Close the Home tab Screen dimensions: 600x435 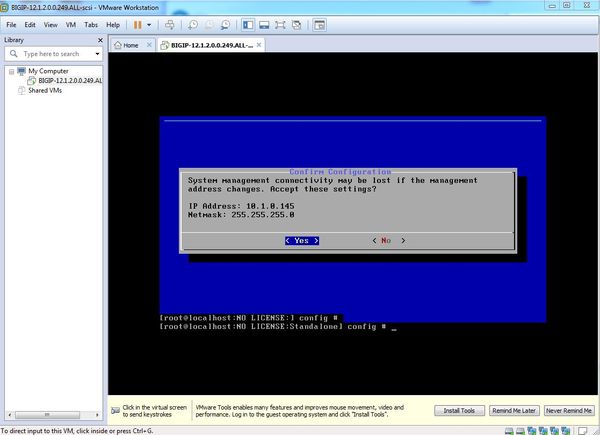[x=149, y=45]
